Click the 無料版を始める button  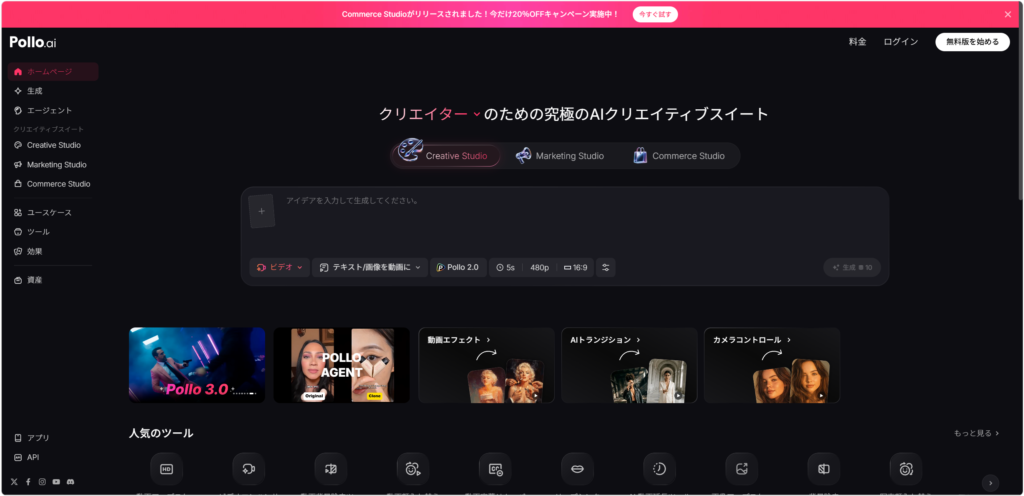[972, 42]
